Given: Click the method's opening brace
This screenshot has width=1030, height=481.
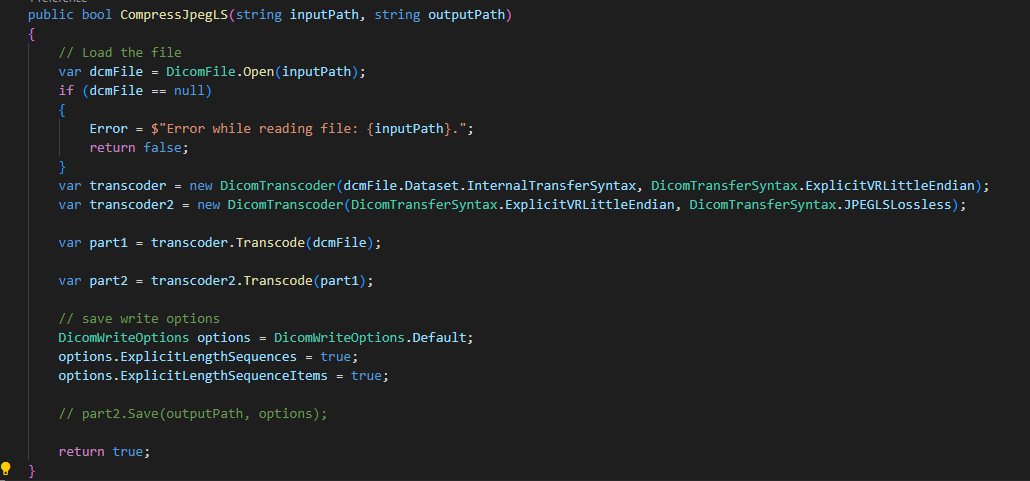Looking at the screenshot, I should (32, 34).
